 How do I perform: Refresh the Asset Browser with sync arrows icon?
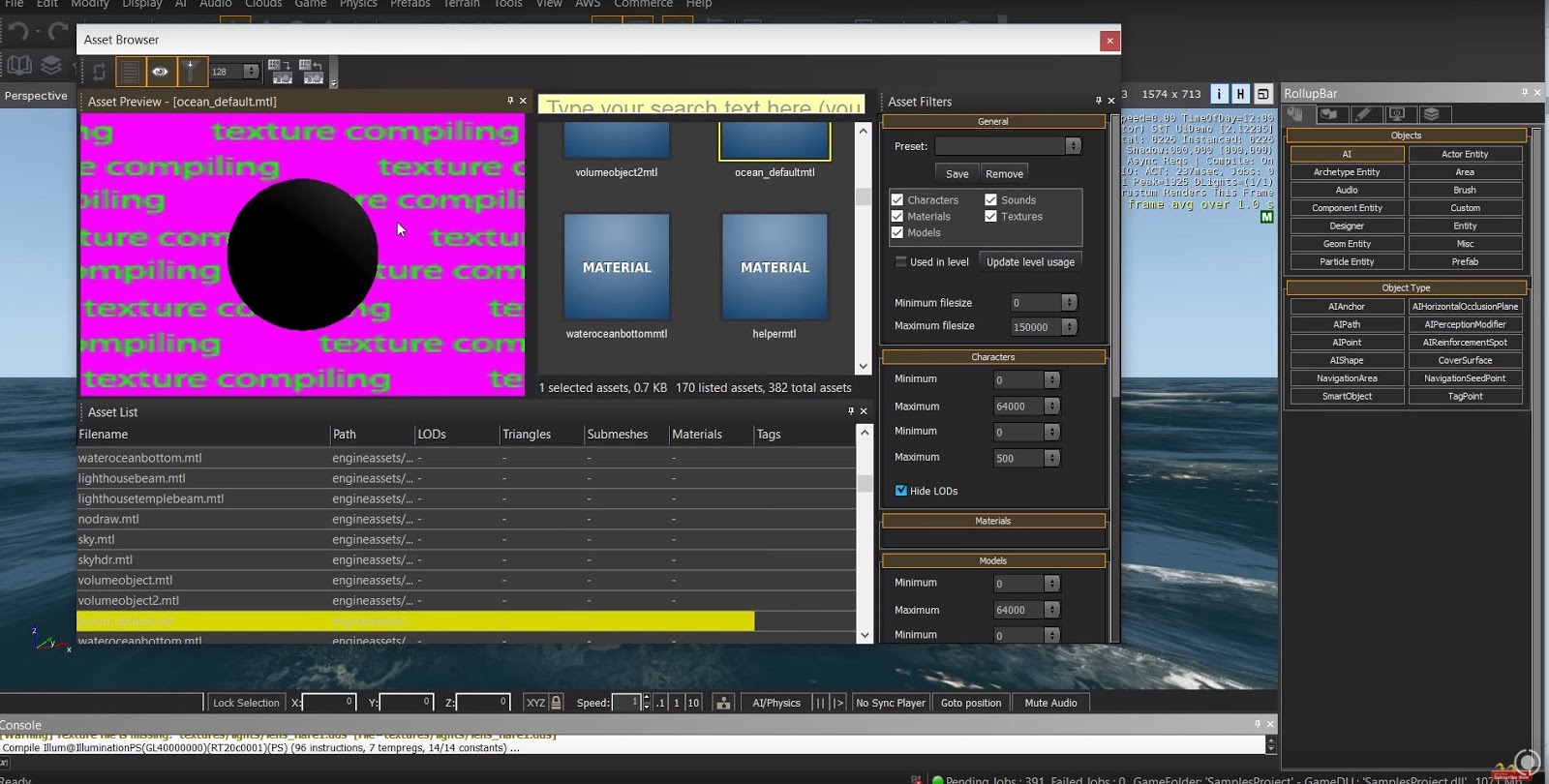click(100, 71)
